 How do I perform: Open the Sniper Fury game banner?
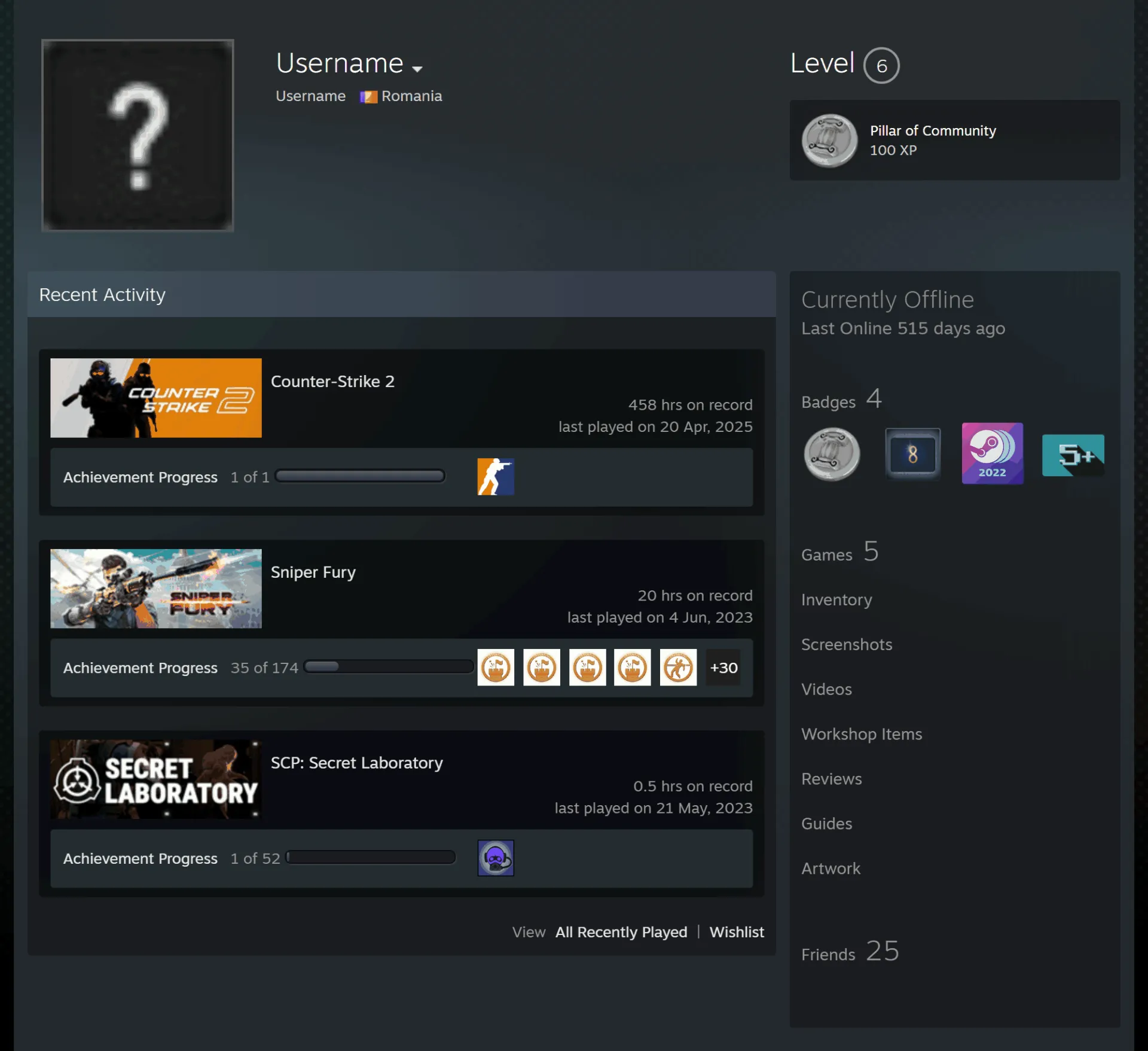pyautogui.click(x=156, y=589)
